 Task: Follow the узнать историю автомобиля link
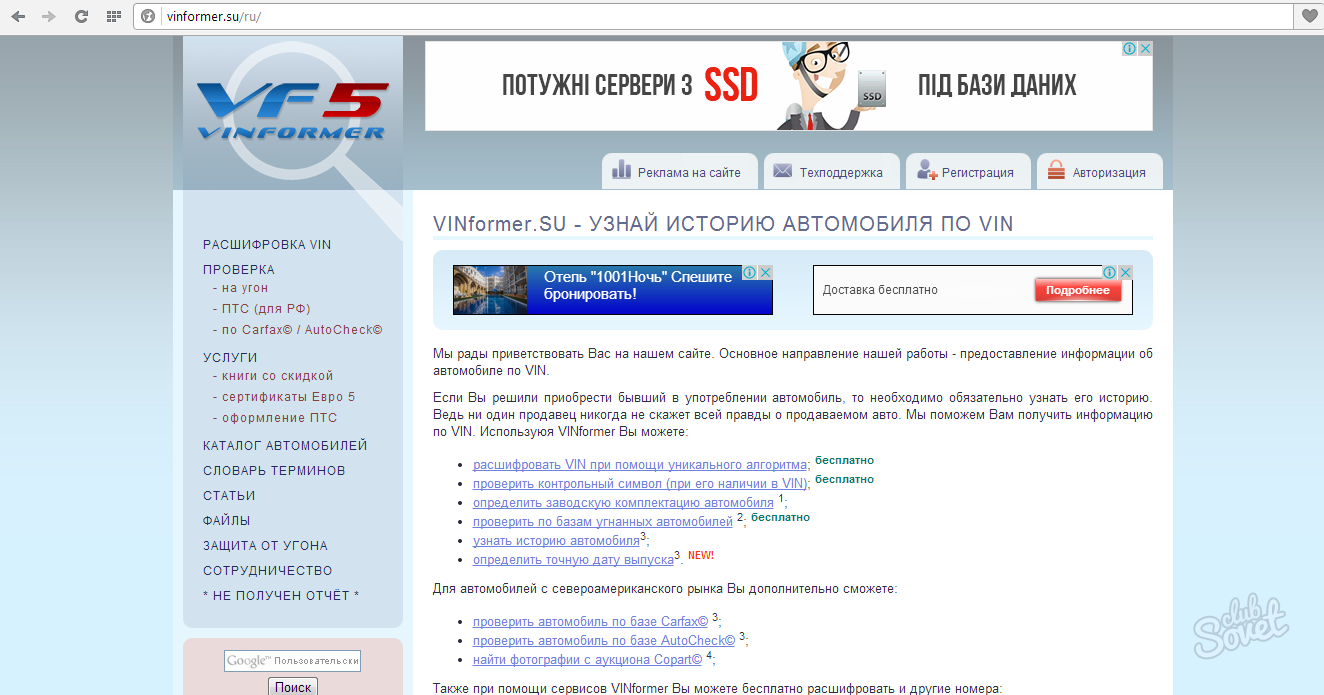(556, 541)
